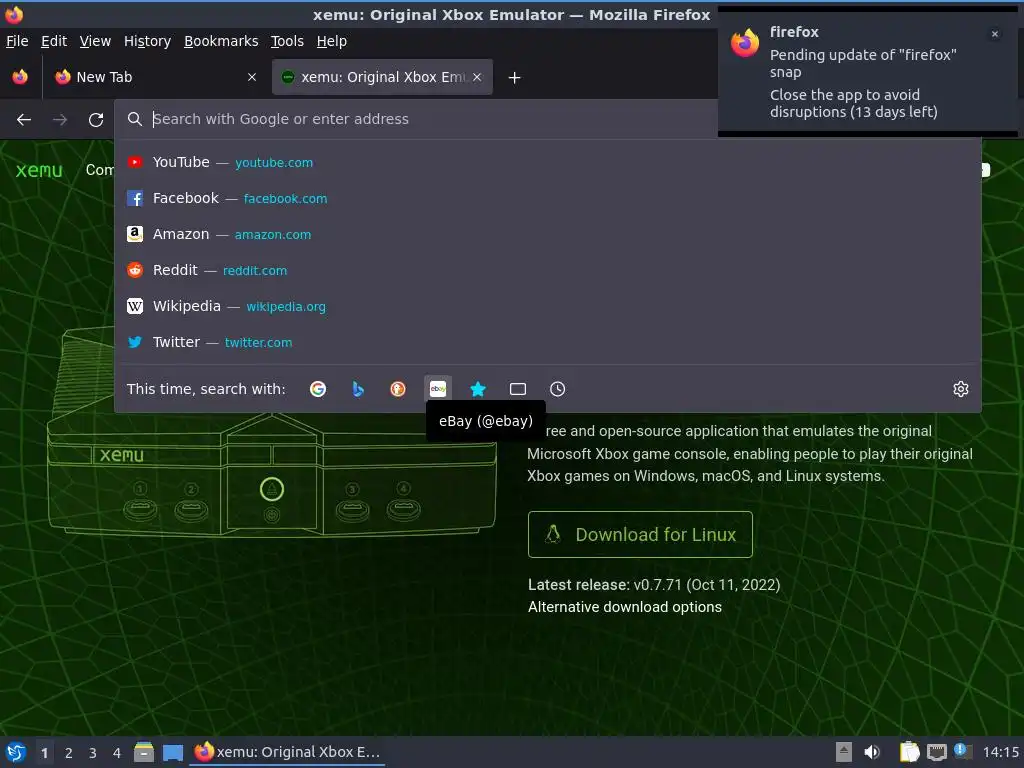
Task: Dismiss the firefox snap notification
Action: (995, 34)
